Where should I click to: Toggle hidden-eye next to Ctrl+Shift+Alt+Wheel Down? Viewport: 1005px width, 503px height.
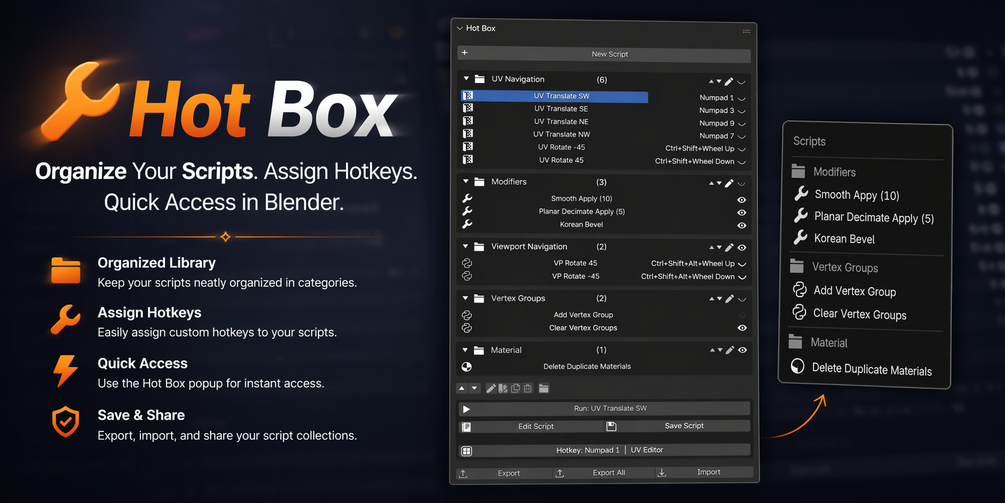[742, 277]
